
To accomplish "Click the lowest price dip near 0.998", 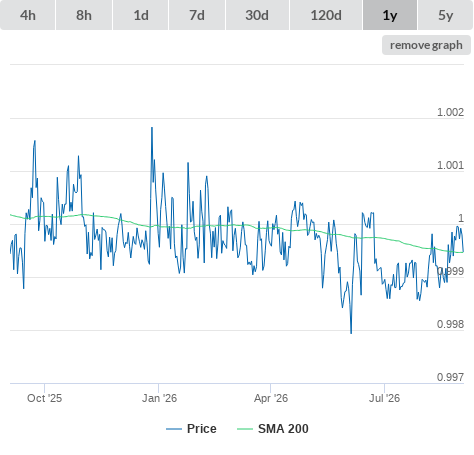I will [x=351, y=332].
